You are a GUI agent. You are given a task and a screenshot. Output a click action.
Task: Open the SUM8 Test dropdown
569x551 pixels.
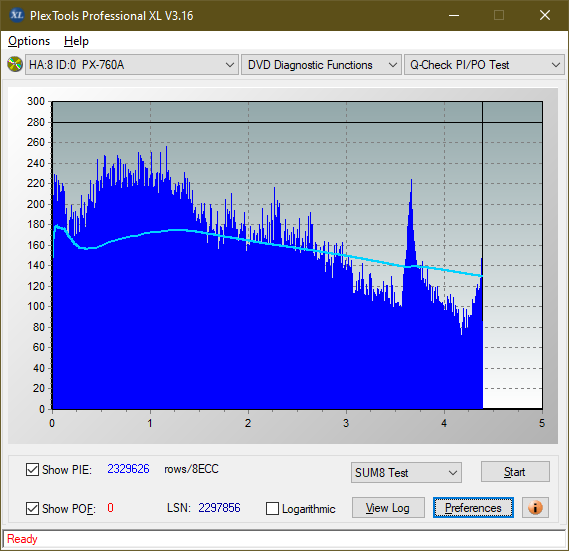point(406,473)
